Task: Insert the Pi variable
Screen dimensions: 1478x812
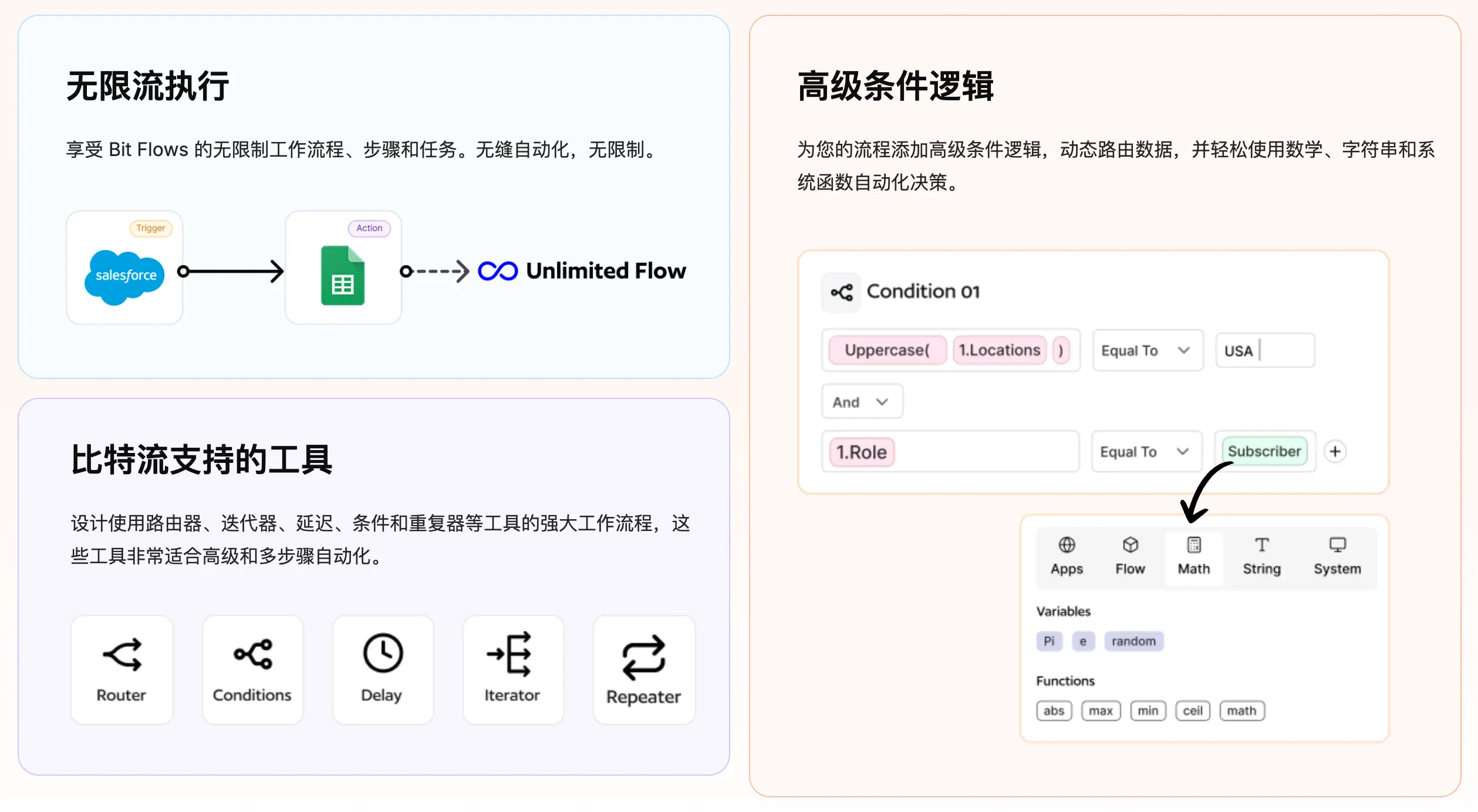Action: coord(1049,641)
